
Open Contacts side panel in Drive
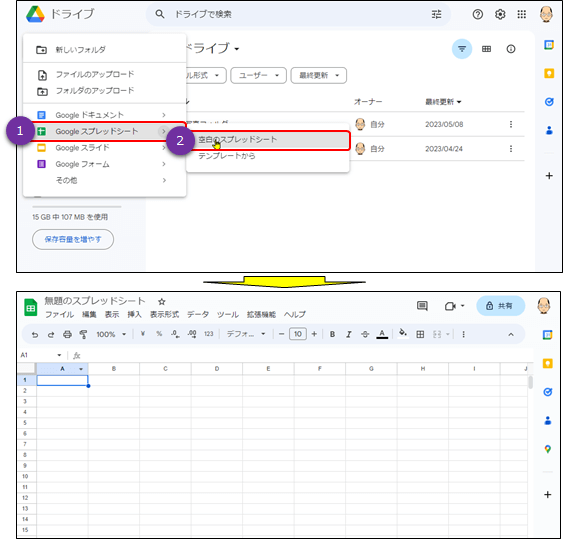click(549, 130)
